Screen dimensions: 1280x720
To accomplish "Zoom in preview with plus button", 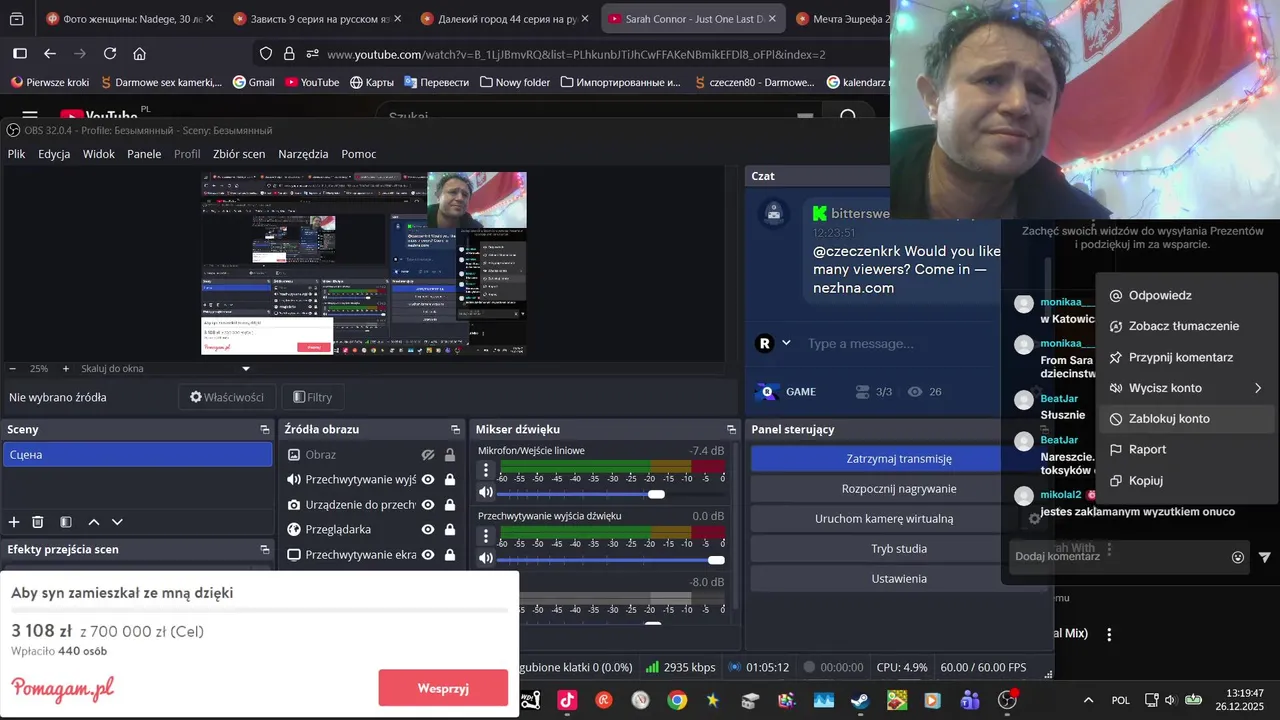I will coord(66,368).
